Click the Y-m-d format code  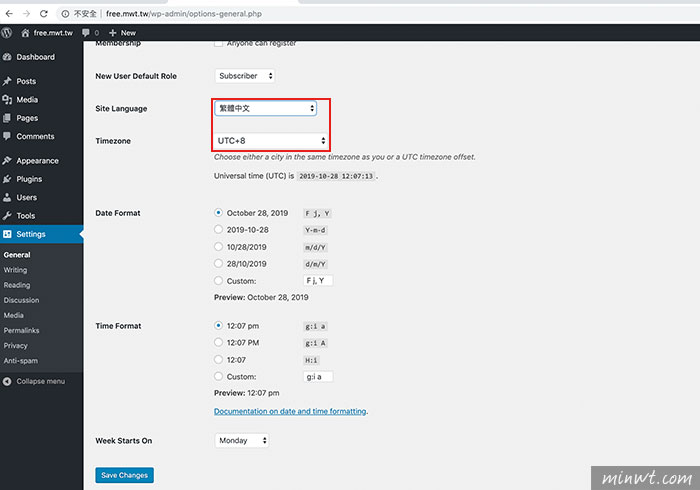pyautogui.click(x=315, y=230)
